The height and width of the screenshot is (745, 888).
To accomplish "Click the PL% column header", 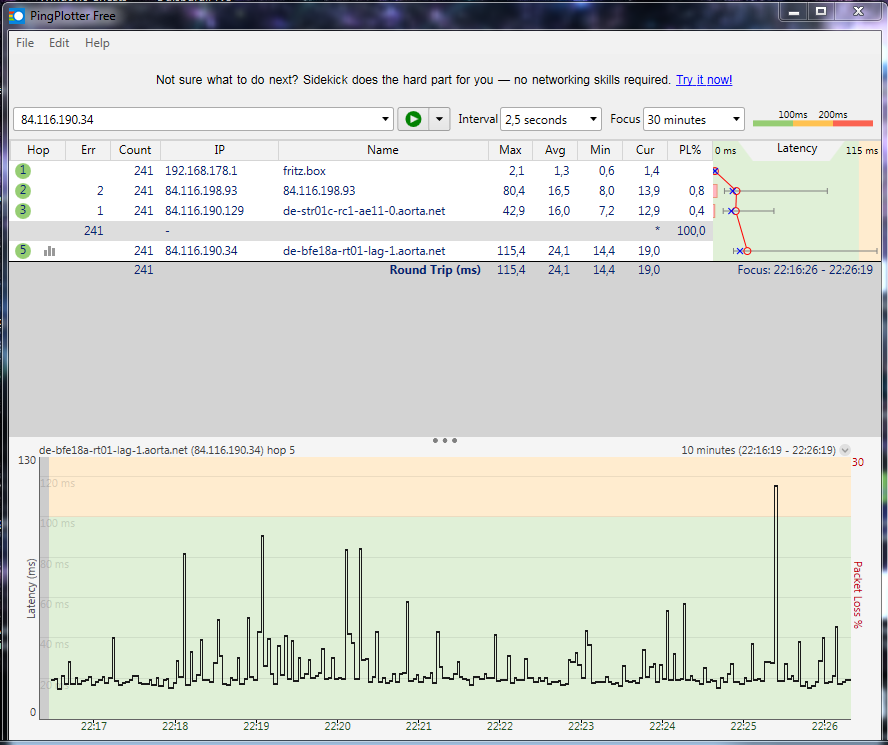I will click(x=689, y=150).
